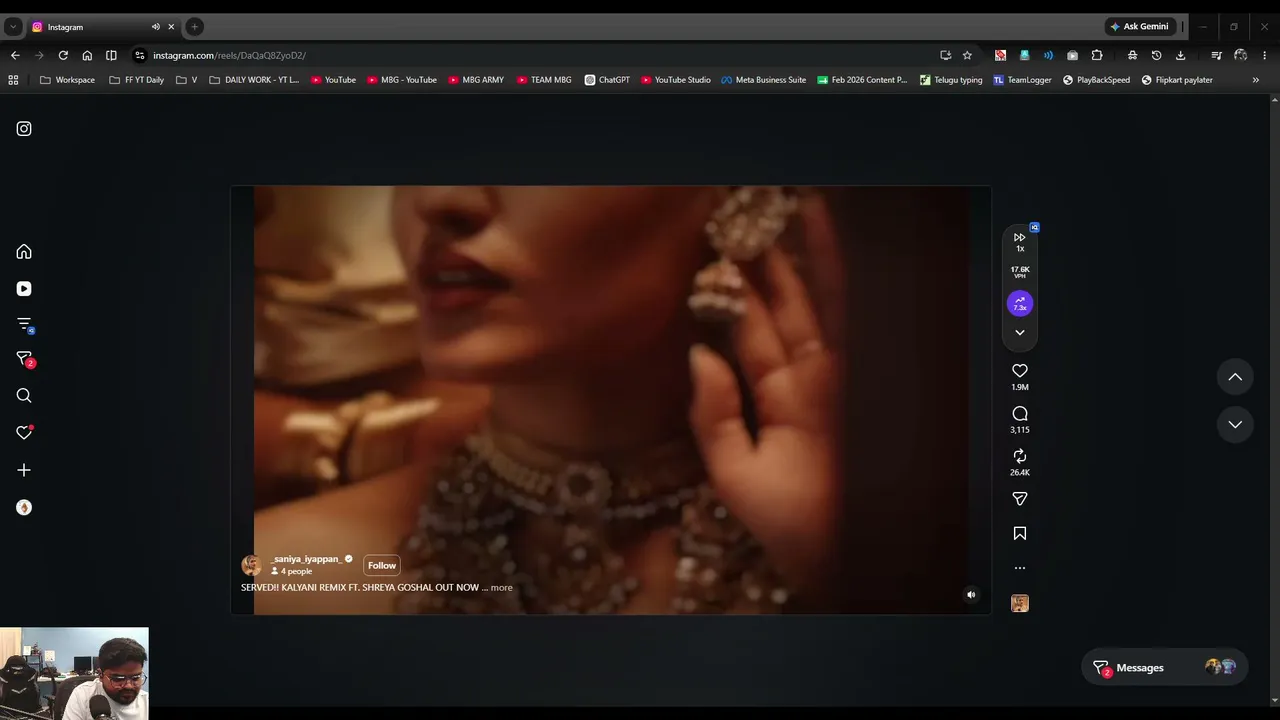The width and height of the screenshot is (1280, 720).
Task: Open browser home page button
Action: tap(87, 56)
